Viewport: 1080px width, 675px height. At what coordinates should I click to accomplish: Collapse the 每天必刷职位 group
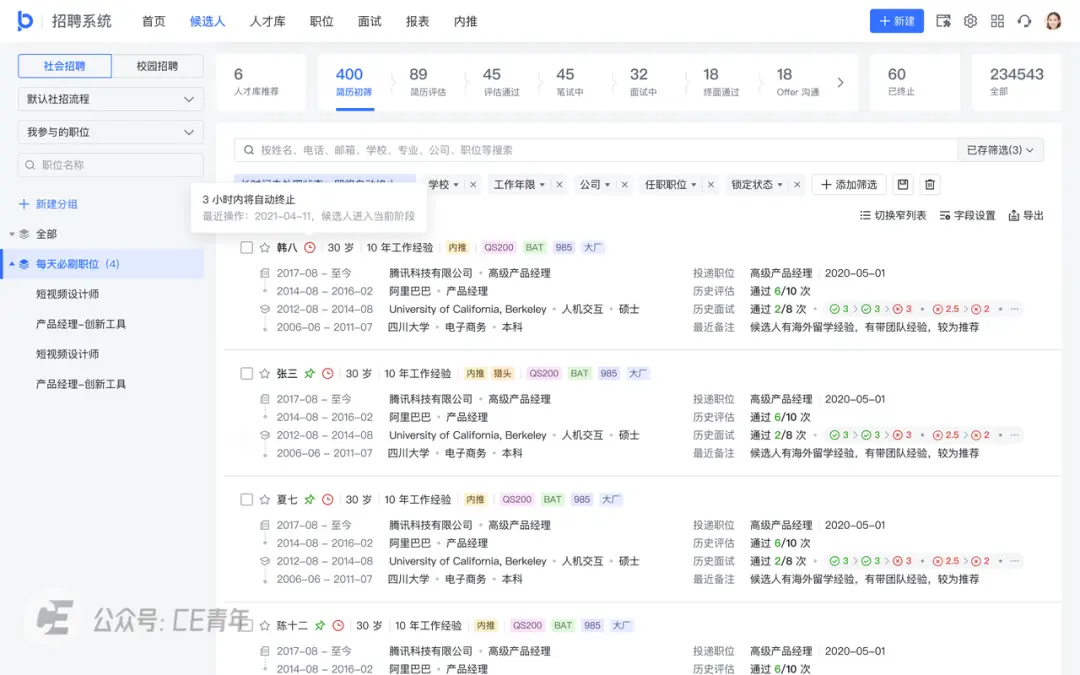(x=12, y=264)
